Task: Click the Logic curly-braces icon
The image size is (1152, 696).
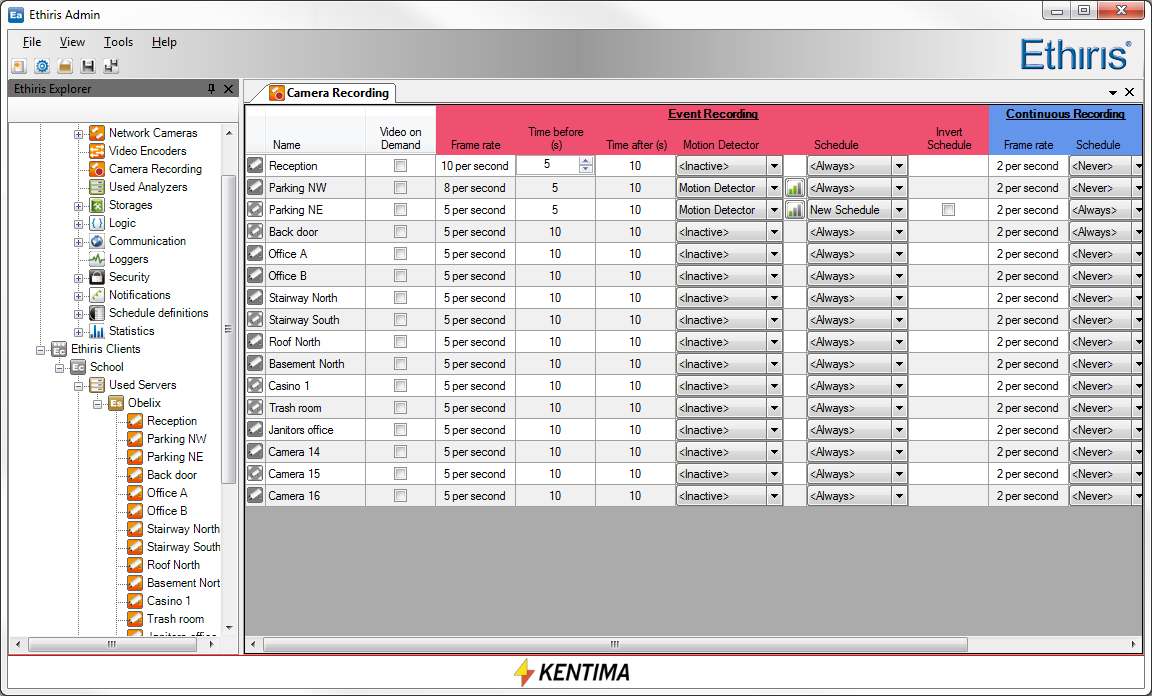Action: 97,223
